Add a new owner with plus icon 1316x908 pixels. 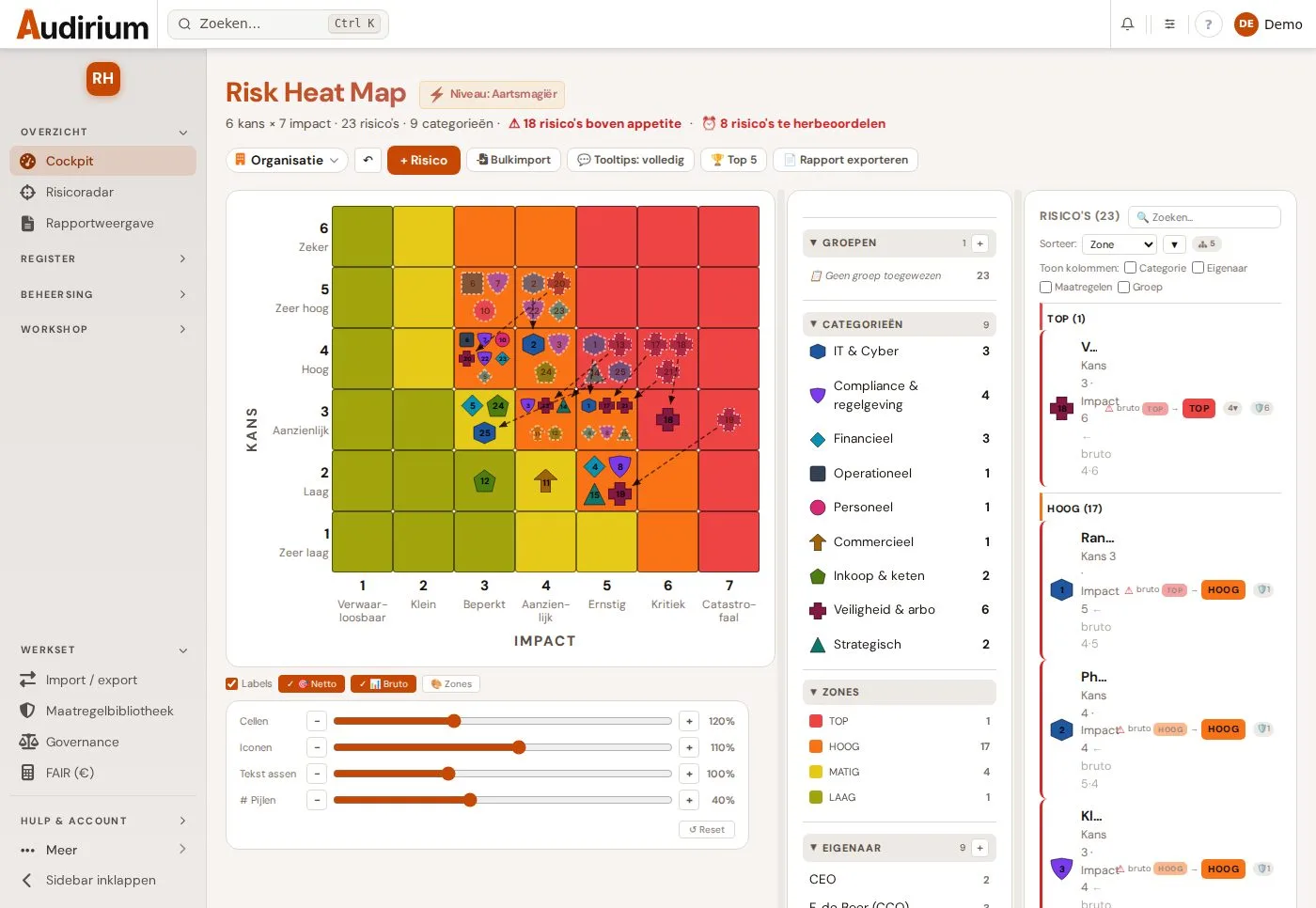point(979,848)
